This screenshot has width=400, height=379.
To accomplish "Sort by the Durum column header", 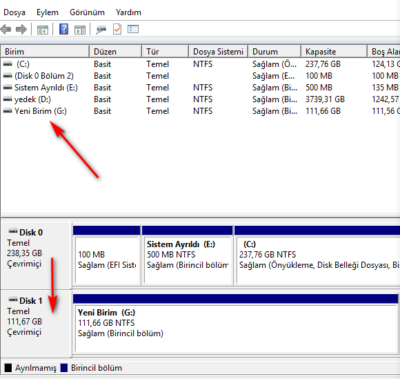I will [x=274, y=52].
